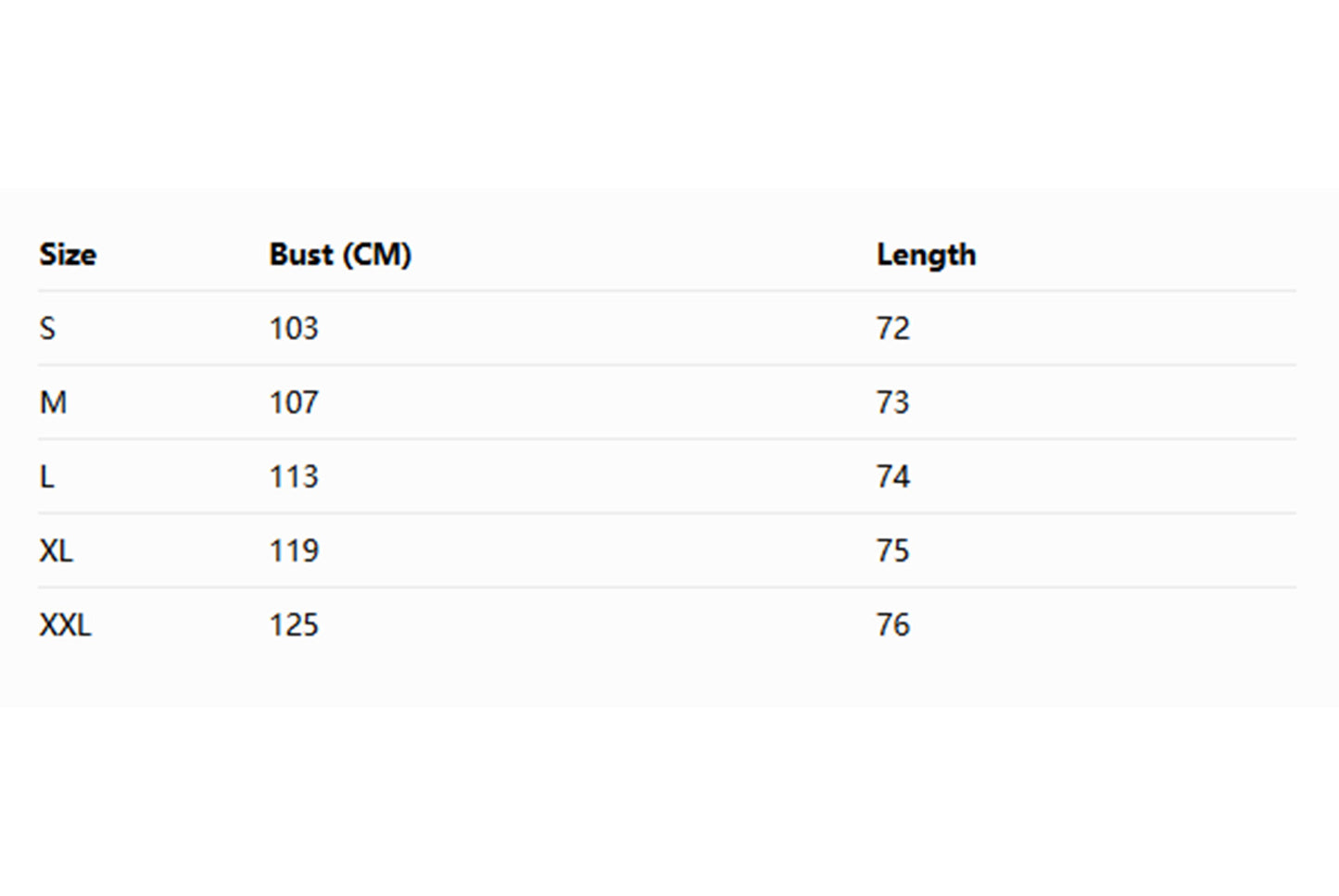The image size is (1339, 896).
Task: Click the blank white area below the table
Action: pyautogui.click(x=669, y=801)
